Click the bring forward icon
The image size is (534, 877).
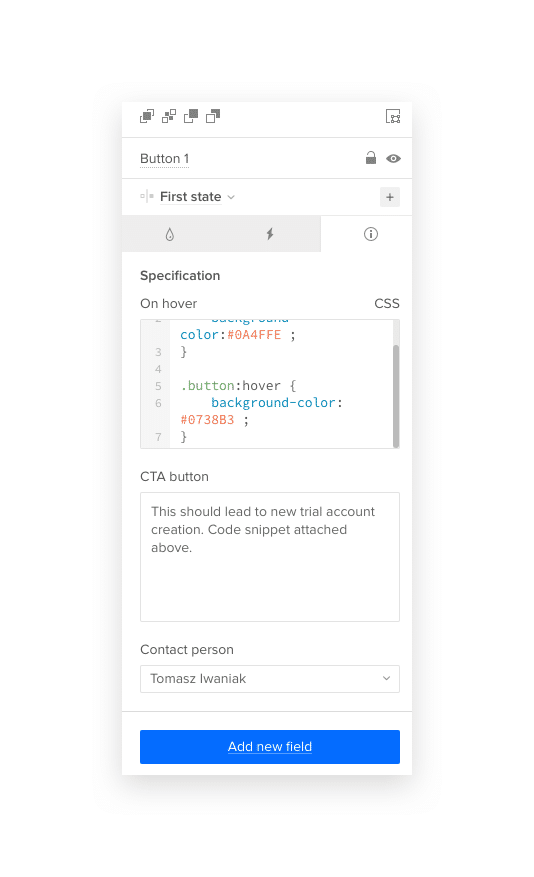pos(169,116)
